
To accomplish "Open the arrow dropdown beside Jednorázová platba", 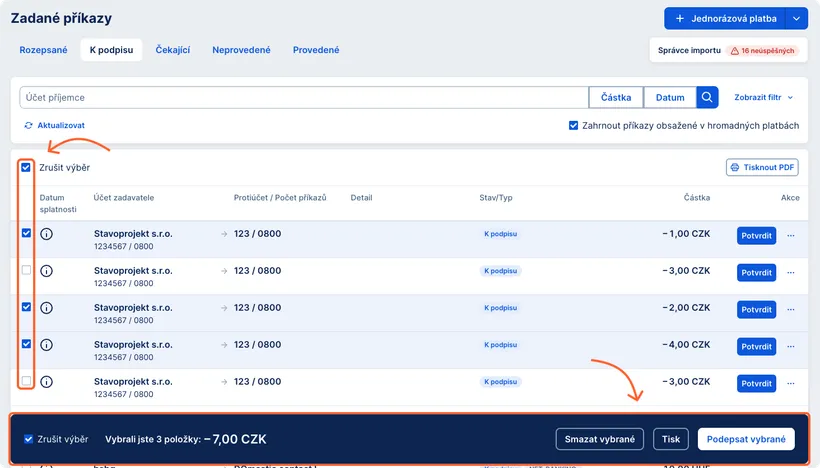I will coord(797,18).
